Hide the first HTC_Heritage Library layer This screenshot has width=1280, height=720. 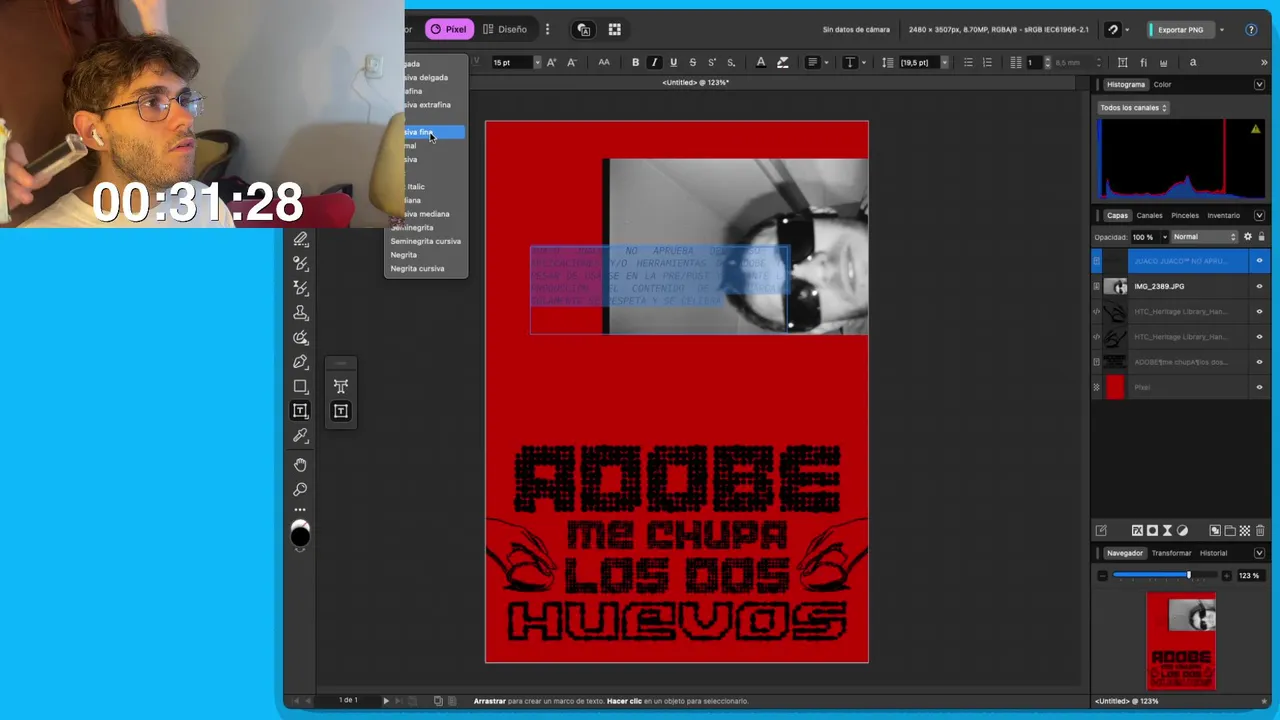pyautogui.click(x=1259, y=311)
